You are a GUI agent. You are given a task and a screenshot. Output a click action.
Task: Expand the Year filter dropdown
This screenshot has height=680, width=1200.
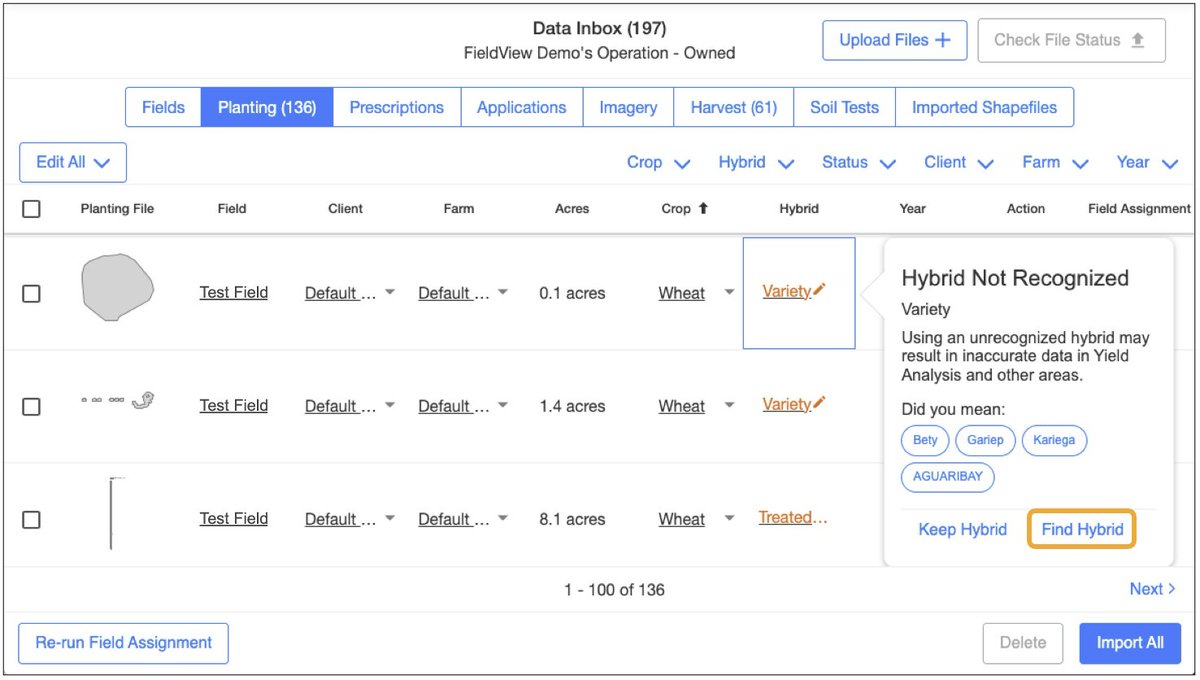point(1148,162)
